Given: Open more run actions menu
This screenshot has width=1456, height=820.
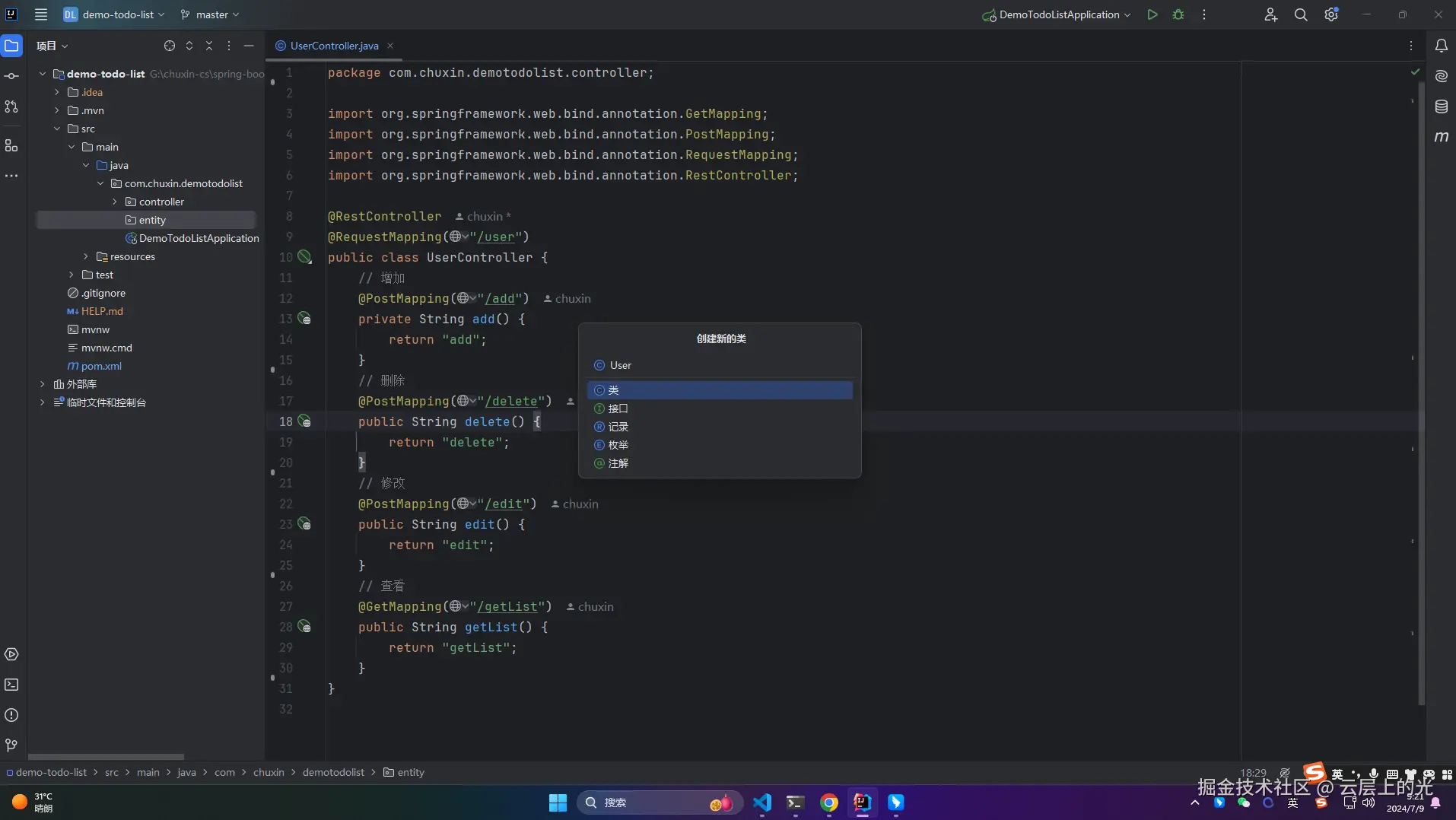Looking at the screenshot, I should tap(1203, 14).
